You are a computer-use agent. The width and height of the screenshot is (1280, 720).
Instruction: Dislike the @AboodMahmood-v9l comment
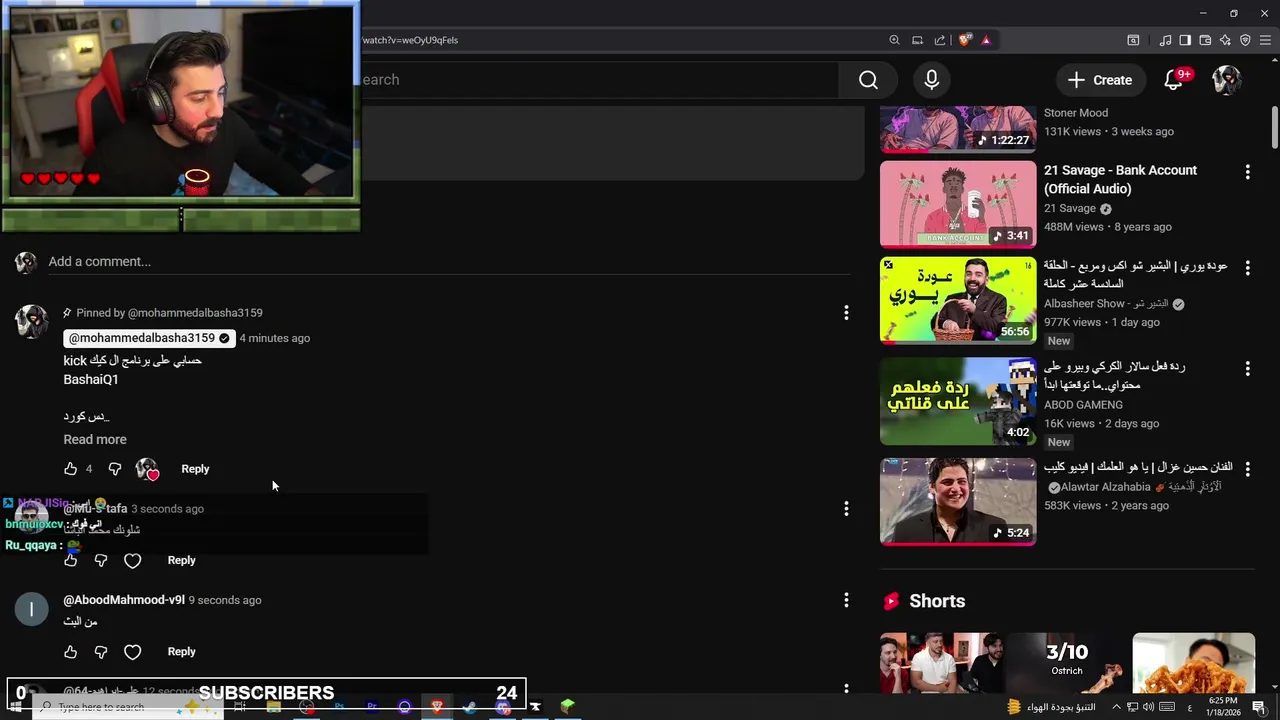[101, 652]
